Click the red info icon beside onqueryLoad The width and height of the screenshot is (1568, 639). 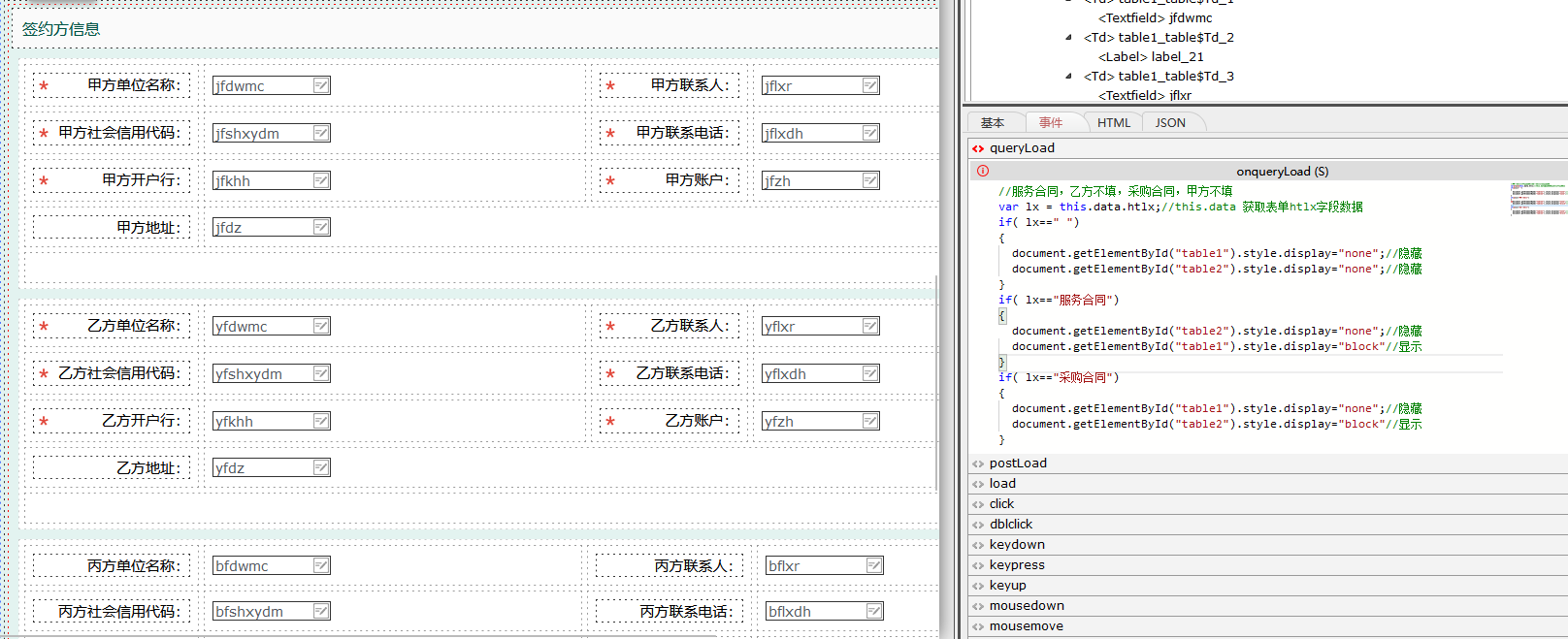click(x=983, y=171)
